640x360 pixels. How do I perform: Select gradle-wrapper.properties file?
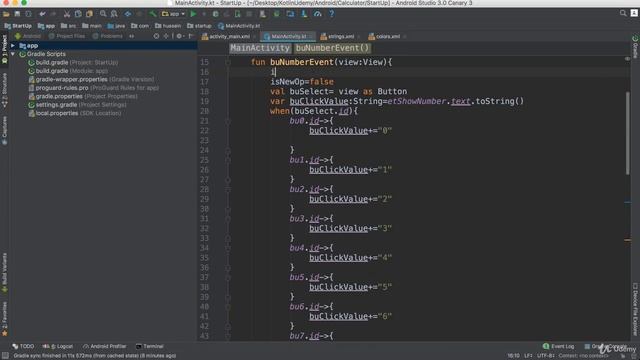click(x=91, y=79)
